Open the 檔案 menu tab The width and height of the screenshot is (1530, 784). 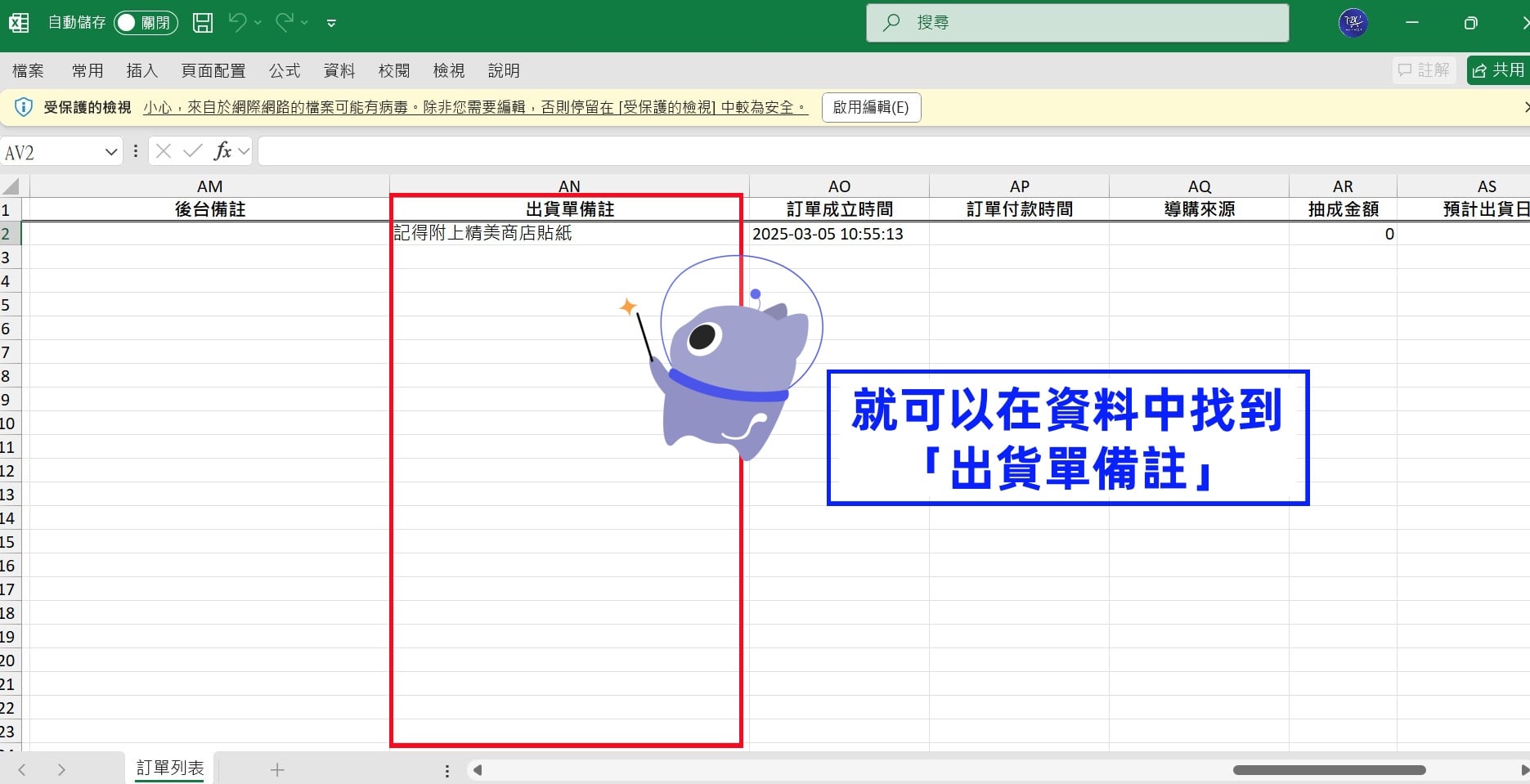tap(28, 71)
